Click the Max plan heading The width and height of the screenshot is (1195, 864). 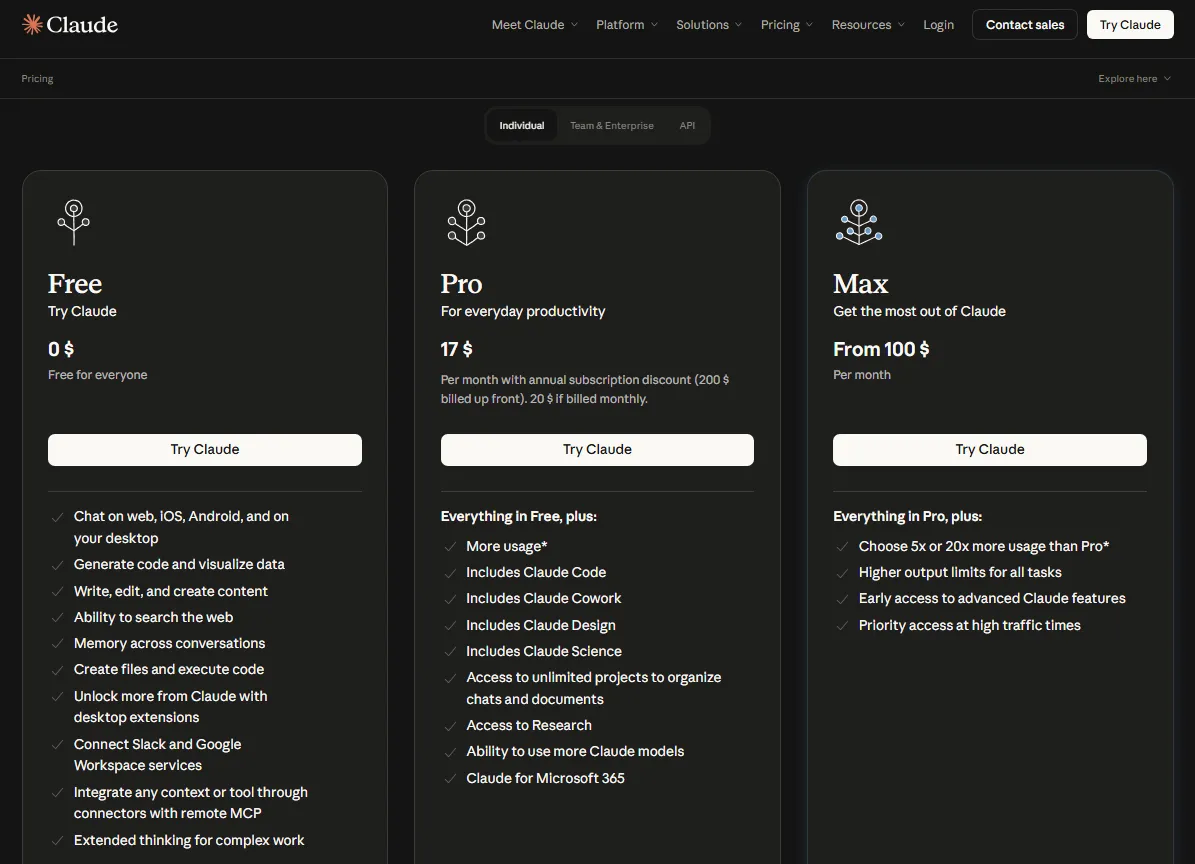pyautogui.click(x=860, y=283)
